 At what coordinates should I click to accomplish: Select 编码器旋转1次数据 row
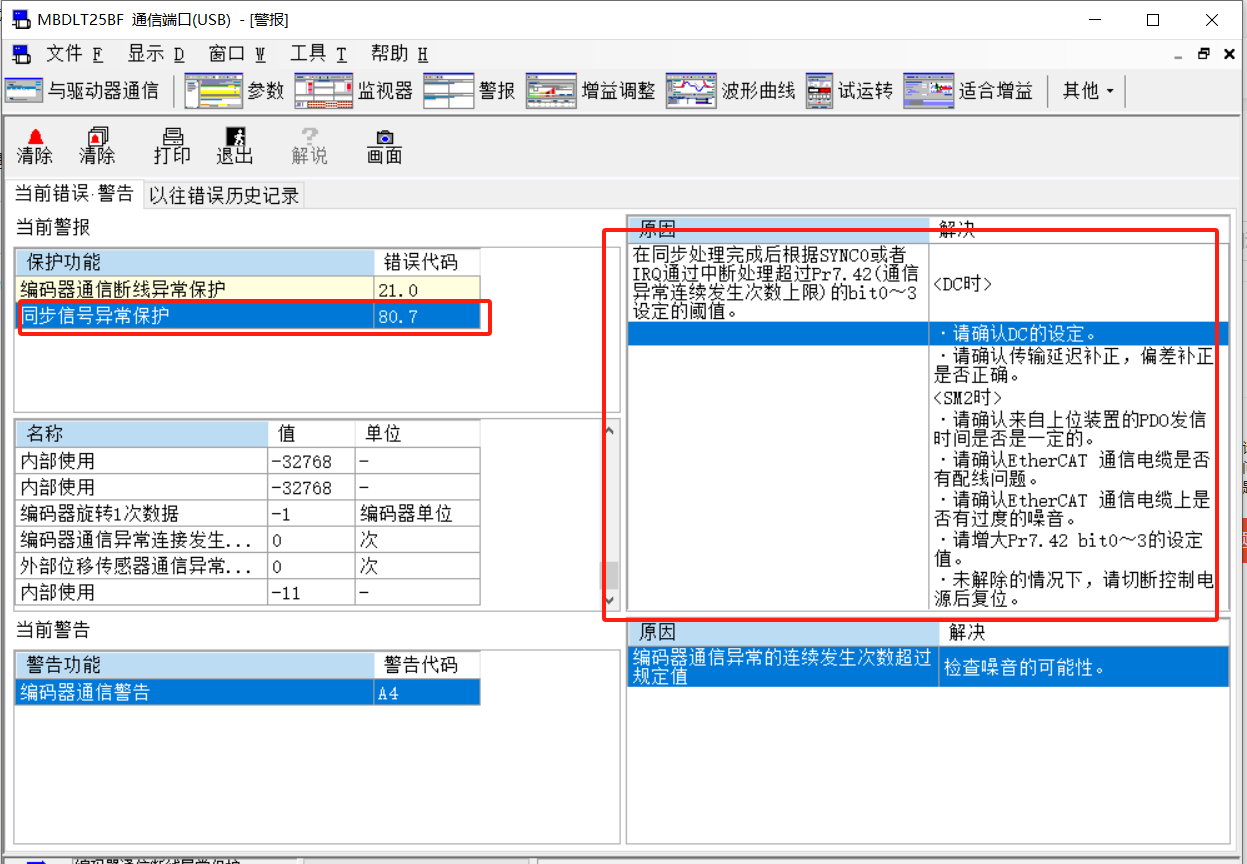coord(247,513)
